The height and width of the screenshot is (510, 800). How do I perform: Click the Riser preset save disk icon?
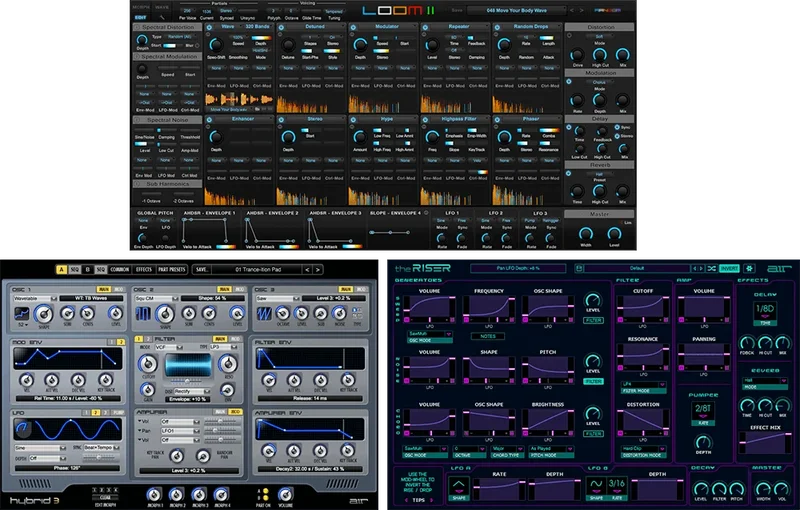tap(579, 268)
